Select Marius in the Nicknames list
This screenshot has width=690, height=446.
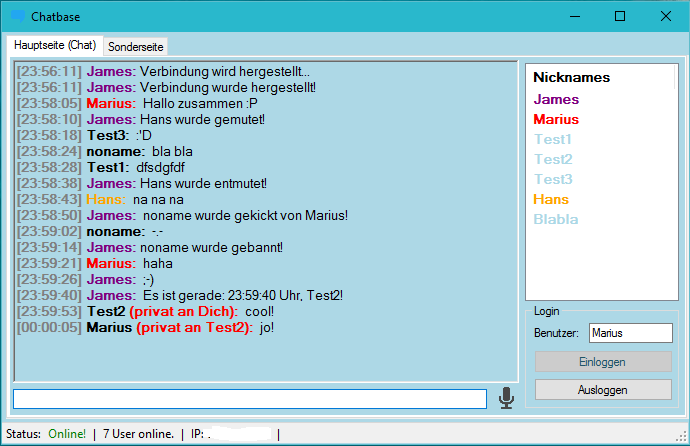(556, 119)
